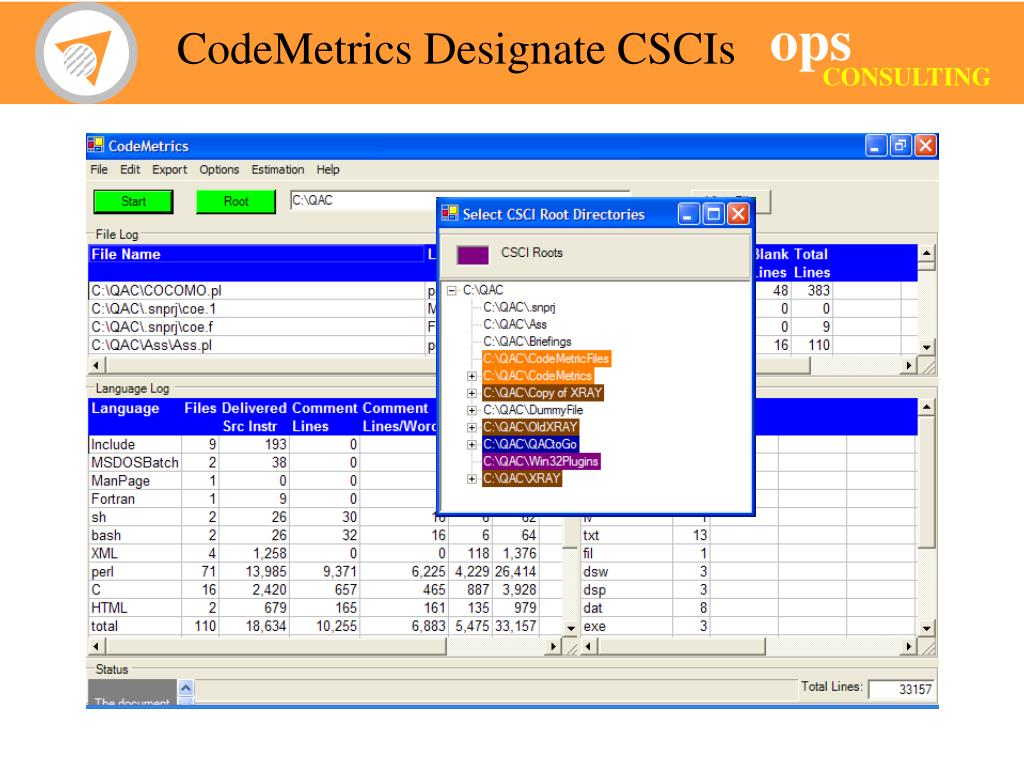Select the dsw extension row

point(749,572)
